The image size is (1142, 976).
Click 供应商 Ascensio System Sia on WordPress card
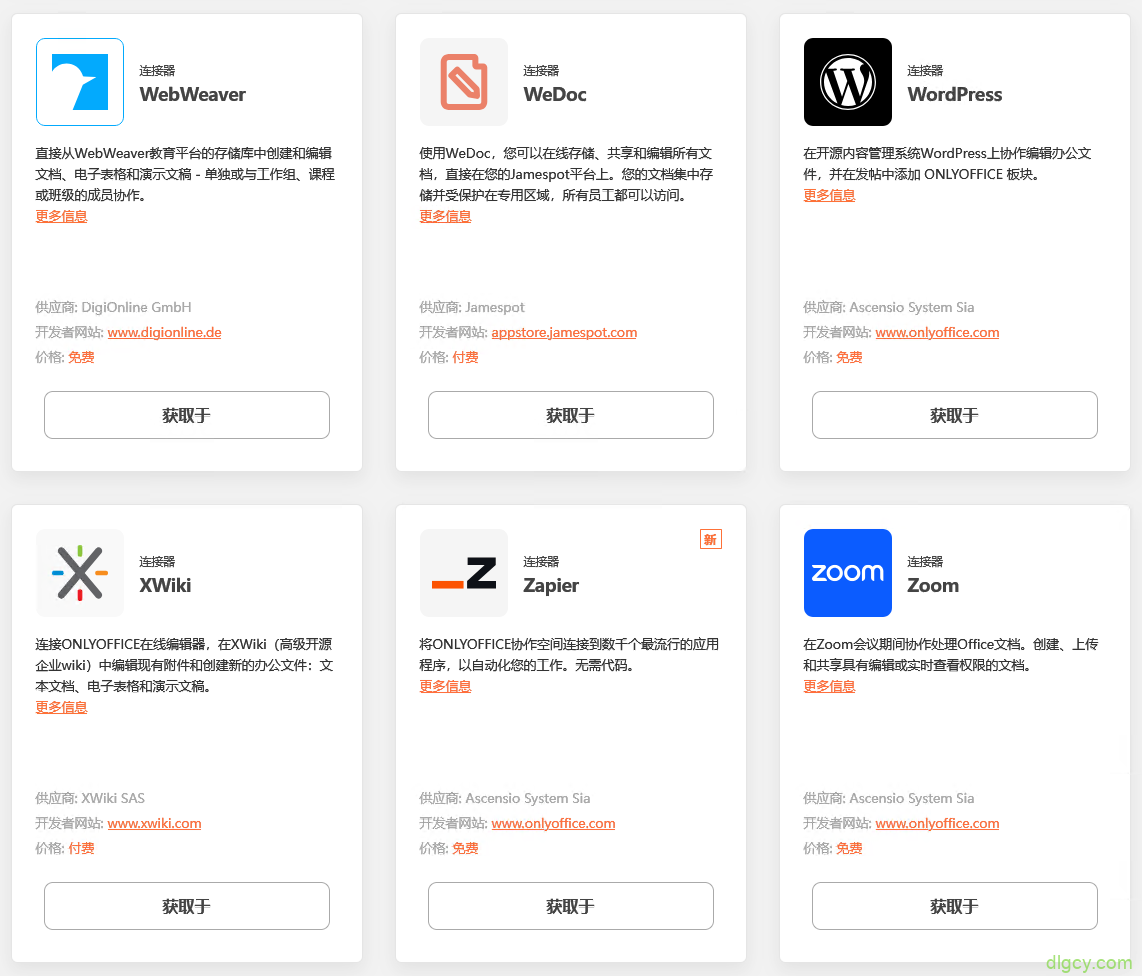coord(888,307)
